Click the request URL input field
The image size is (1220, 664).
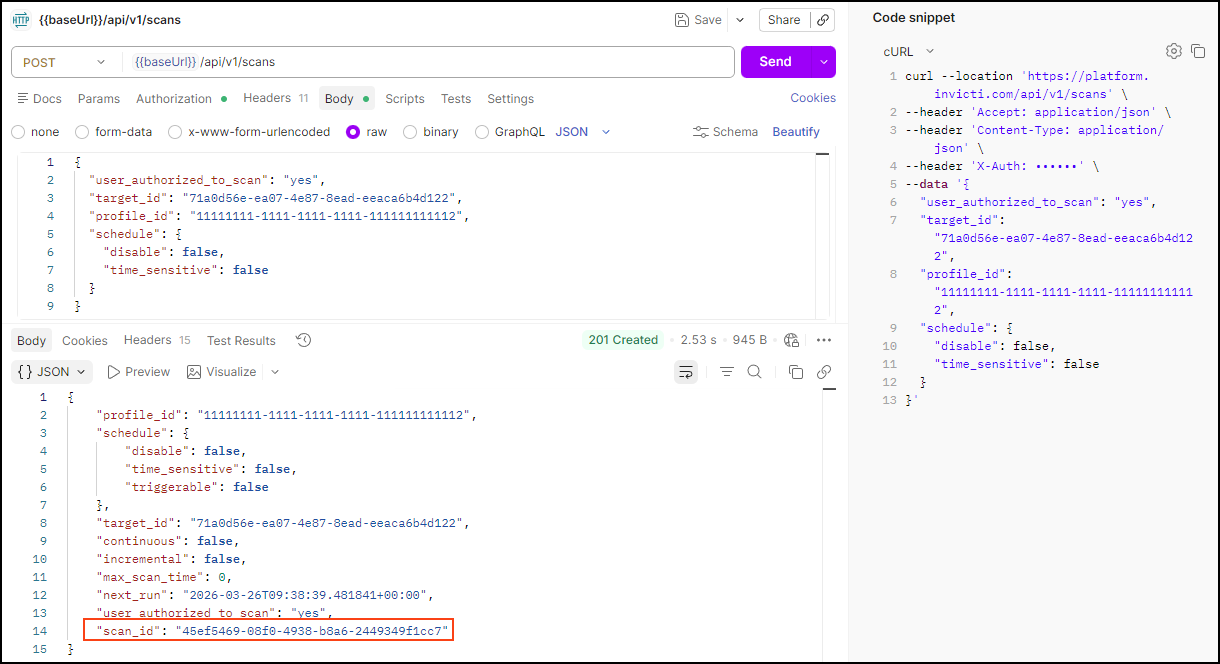tap(430, 62)
